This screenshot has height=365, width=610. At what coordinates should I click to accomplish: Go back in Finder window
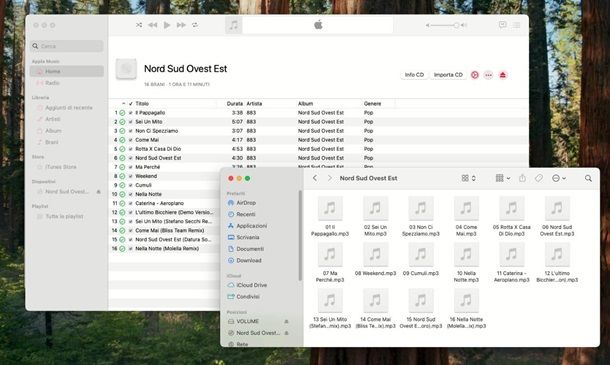pyautogui.click(x=315, y=178)
